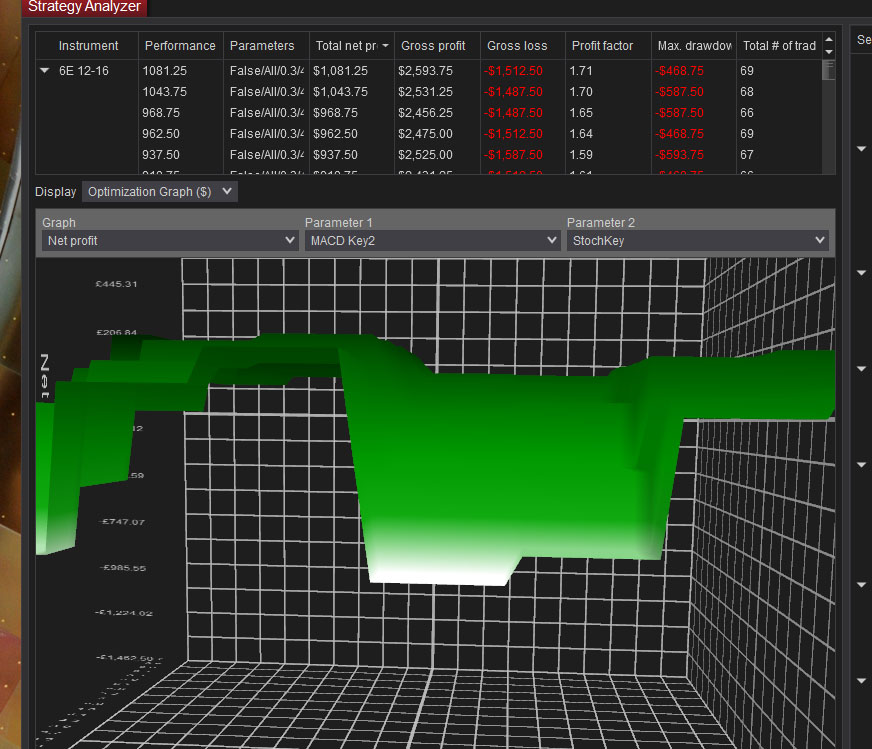Select the performance value 1081.25
The image size is (872, 749).
click(x=164, y=71)
